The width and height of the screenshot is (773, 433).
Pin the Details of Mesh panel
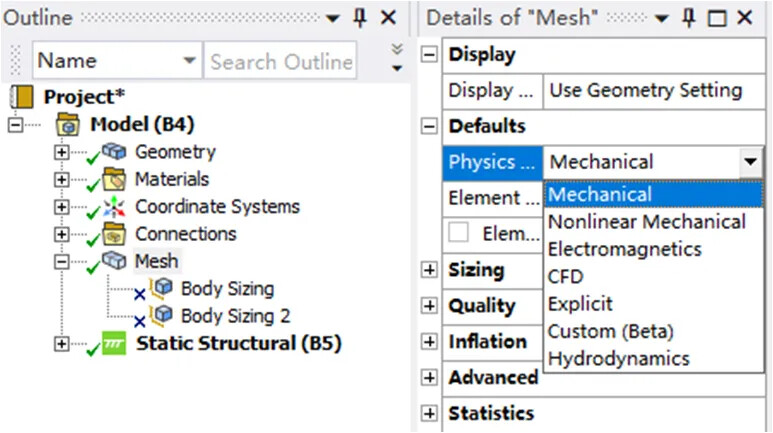click(688, 18)
